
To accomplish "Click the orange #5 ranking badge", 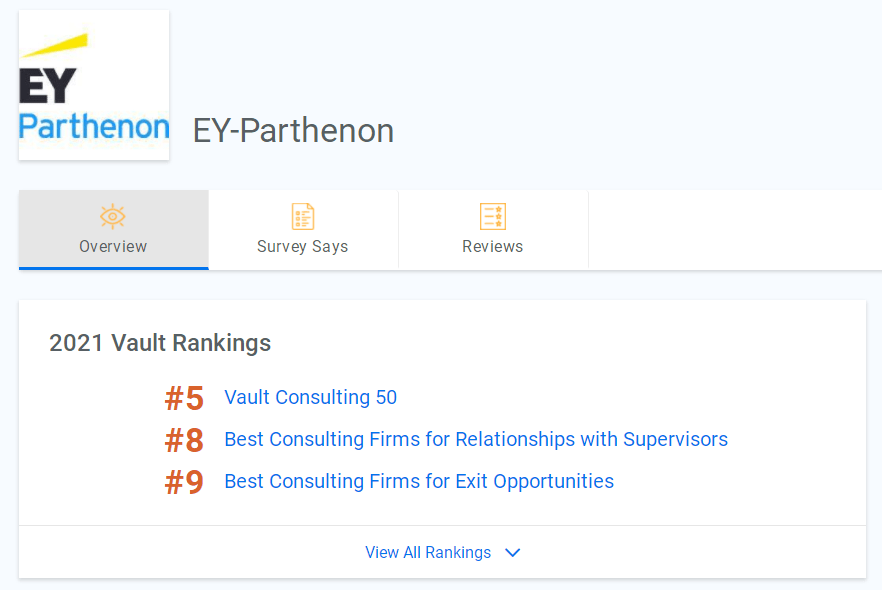I will tap(184, 398).
